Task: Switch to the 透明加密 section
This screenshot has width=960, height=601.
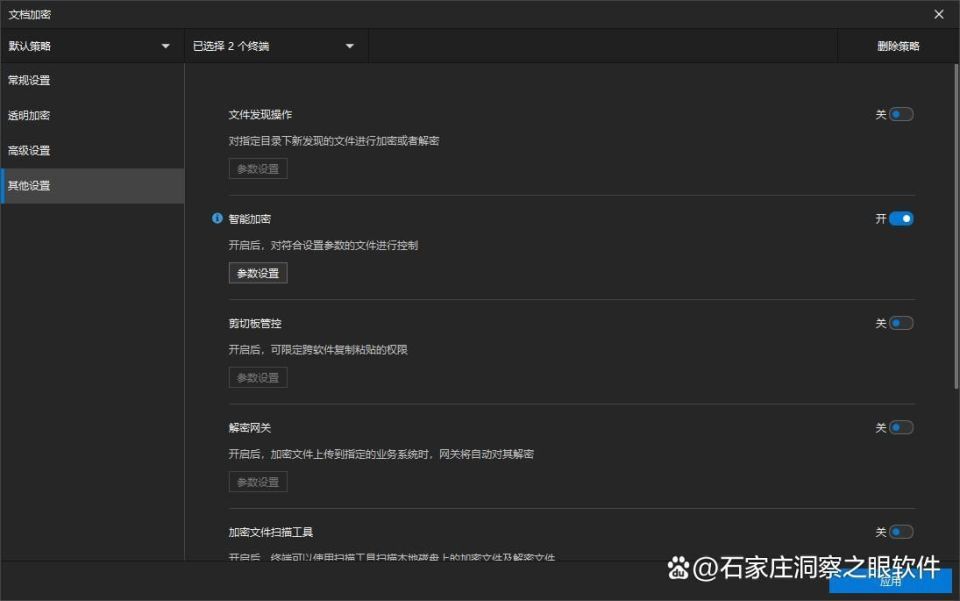Action: point(92,116)
